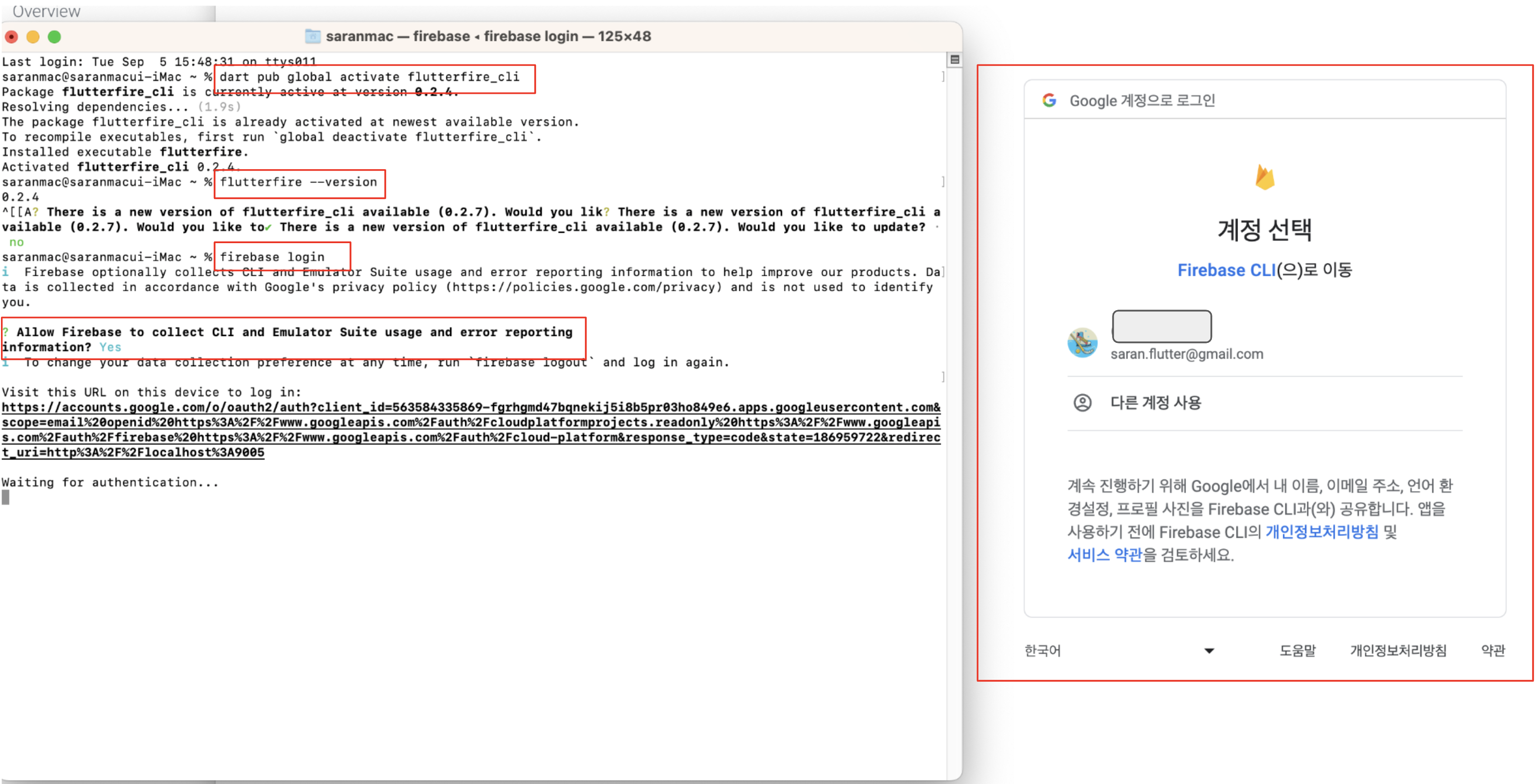1540x784 pixels.
Task: Click the terminal folder proxy icon
Action: (x=313, y=36)
